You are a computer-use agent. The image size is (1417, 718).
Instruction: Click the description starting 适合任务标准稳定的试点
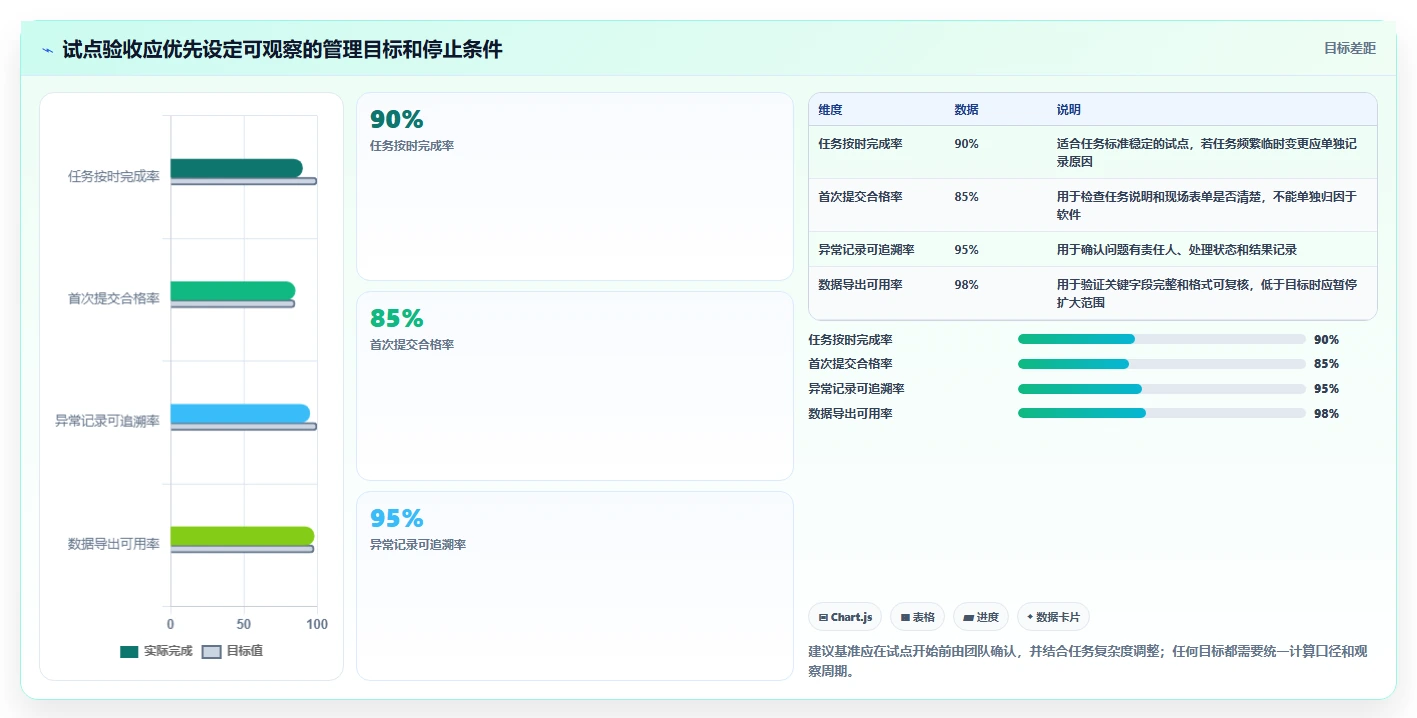[1207, 152]
